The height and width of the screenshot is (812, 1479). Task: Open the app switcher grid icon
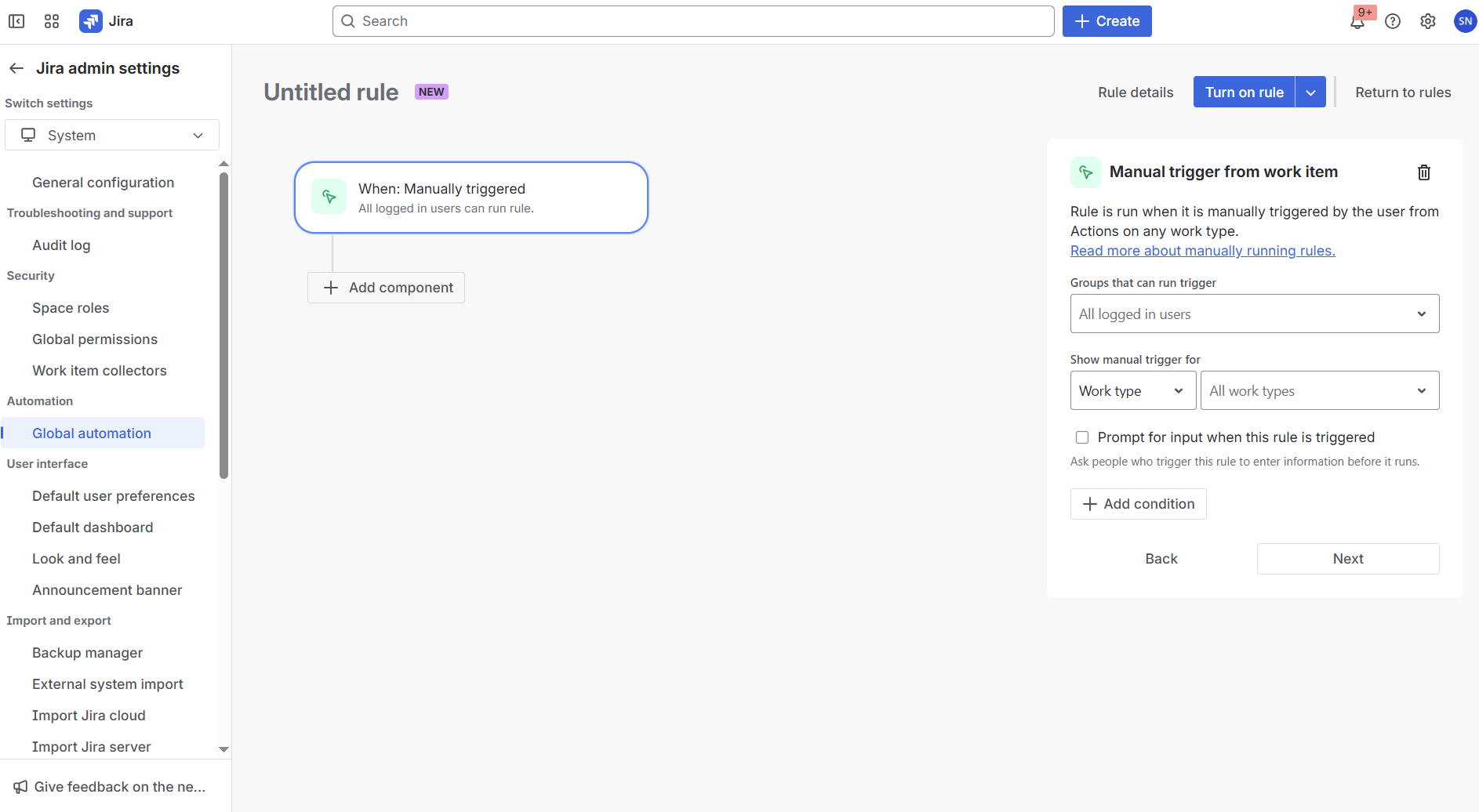(x=52, y=21)
